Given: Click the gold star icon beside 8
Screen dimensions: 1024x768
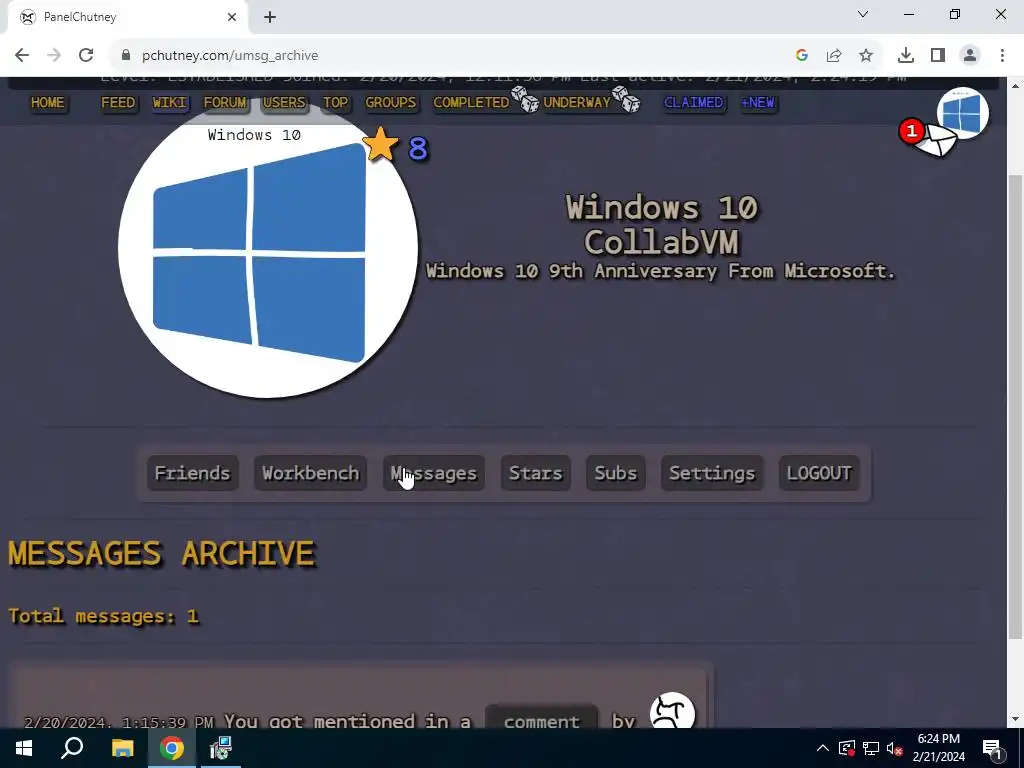Looking at the screenshot, I should [380, 144].
